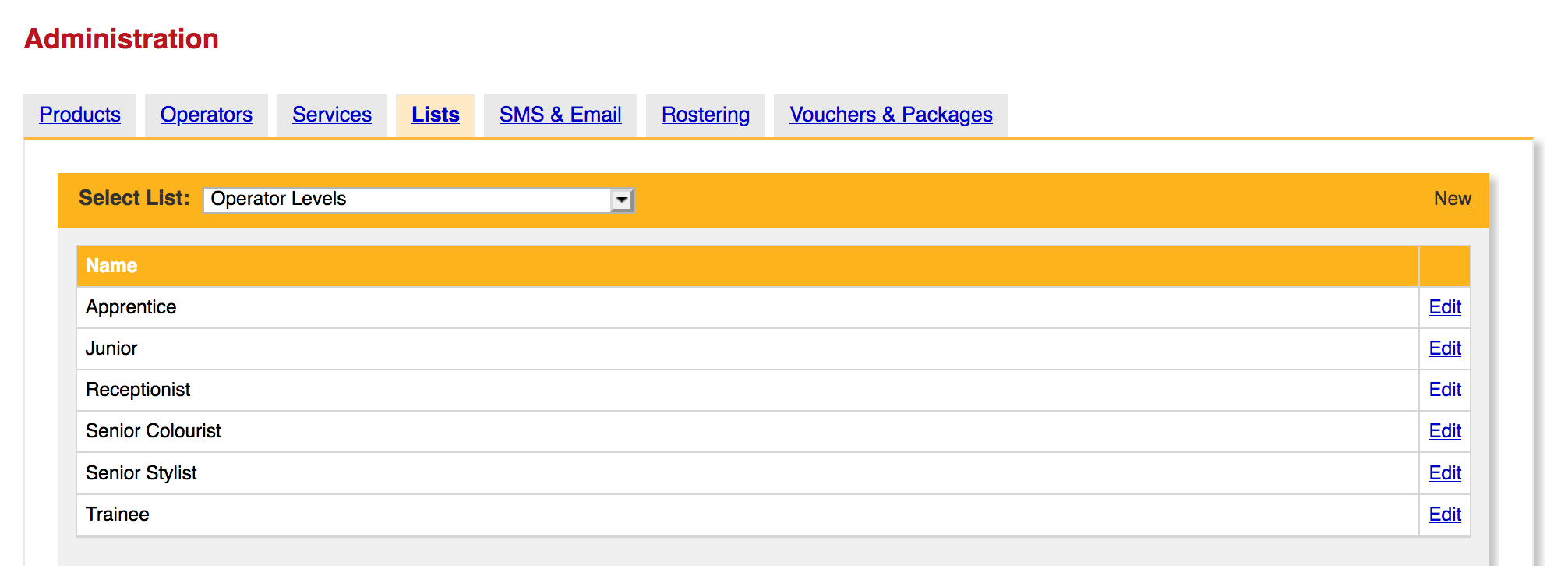Expand the Select List dropdown arrow
The image size is (1568, 566).
point(621,200)
